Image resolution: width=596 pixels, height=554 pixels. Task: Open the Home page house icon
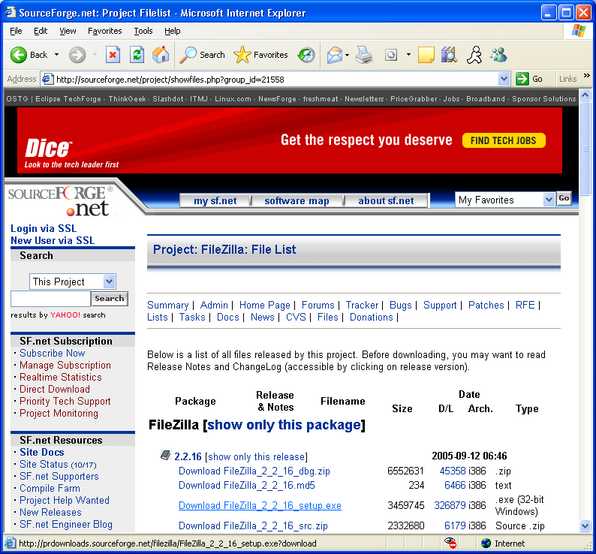(160, 55)
